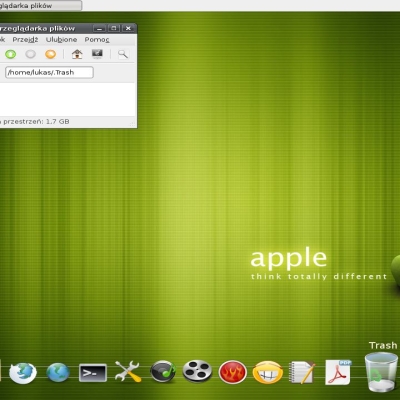Open the PDF reader dock icon
The height and width of the screenshot is (400, 400).
coord(338,372)
